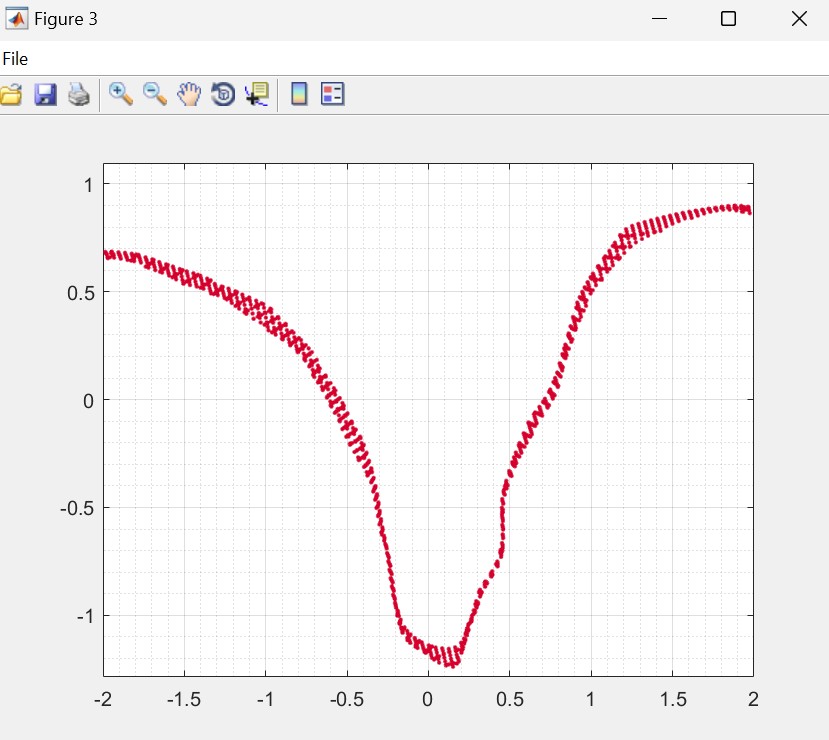Enable the Pan hand tool
This screenshot has height=740, width=829.
189,95
